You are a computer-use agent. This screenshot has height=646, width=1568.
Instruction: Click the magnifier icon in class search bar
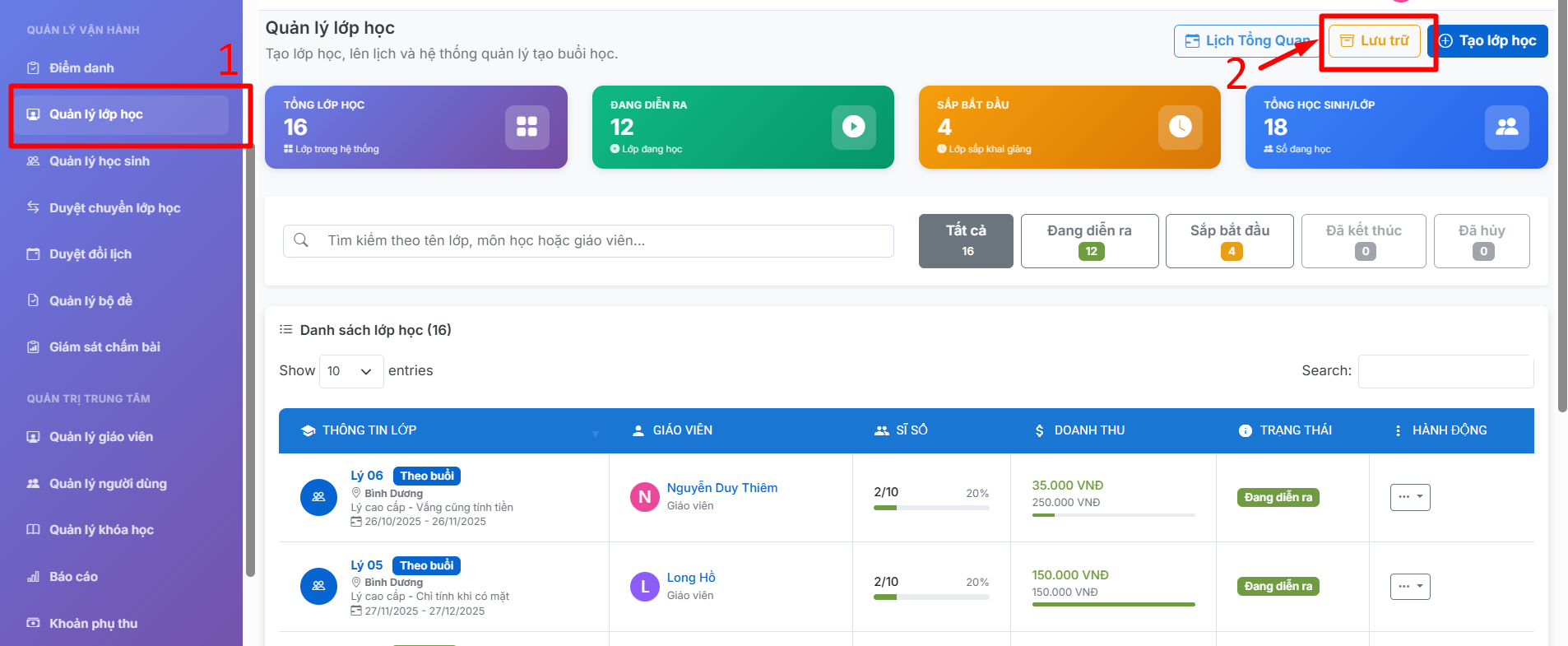tap(301, 240)
